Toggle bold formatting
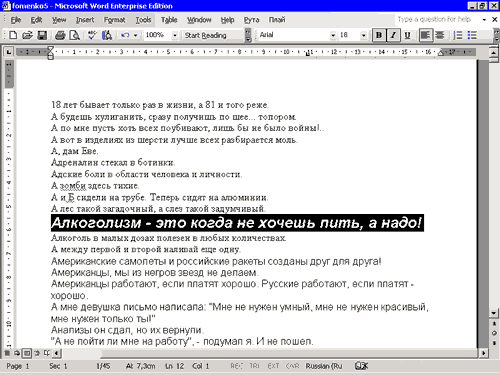 coord(379,35)
